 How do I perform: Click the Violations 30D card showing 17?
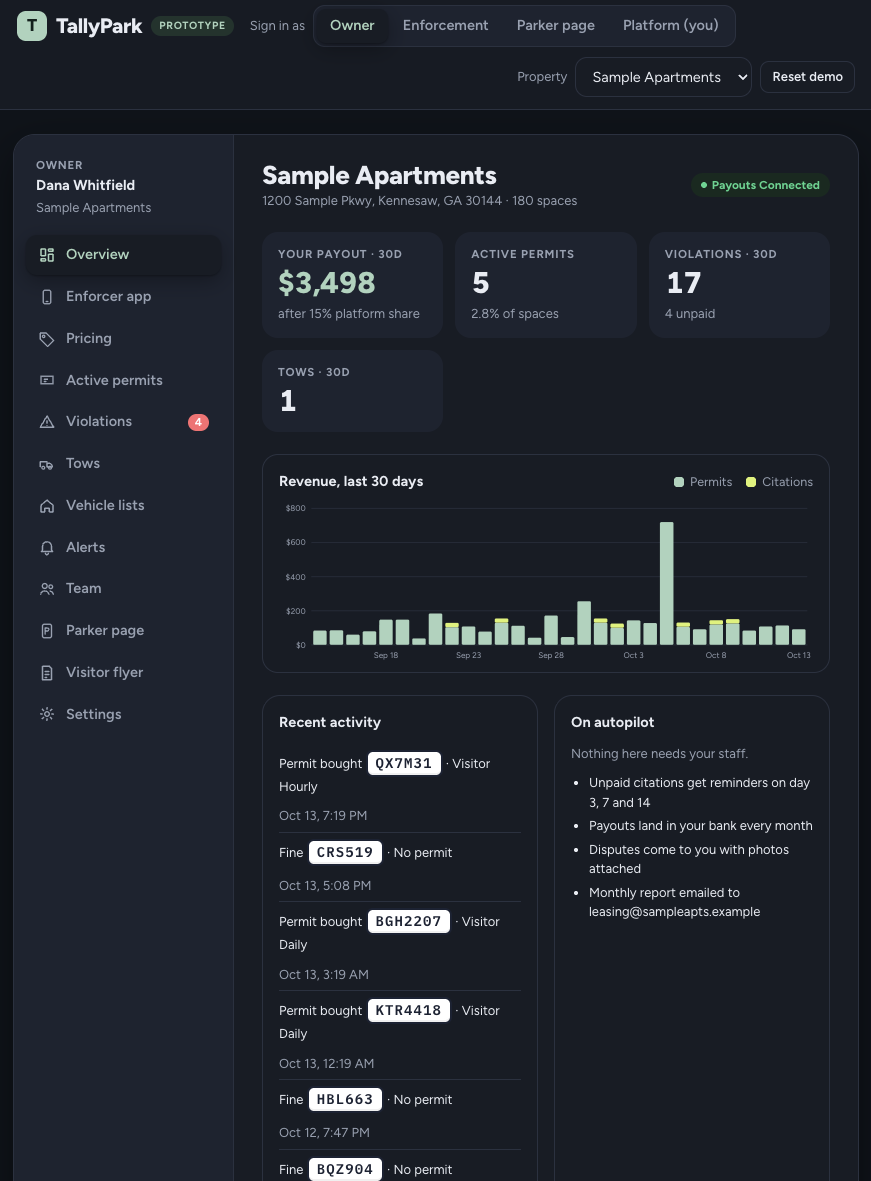pyautogui.click(x=739, y=285)
